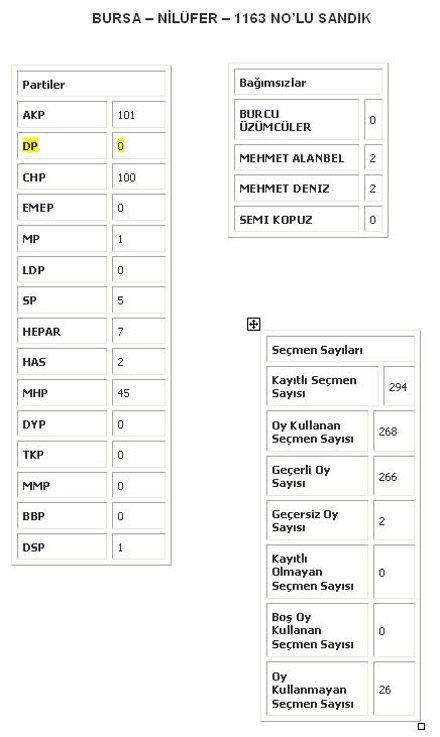The image size is (440, 737).
Task: Click the Bağımsızlar header cell
Action: point(308,82)
